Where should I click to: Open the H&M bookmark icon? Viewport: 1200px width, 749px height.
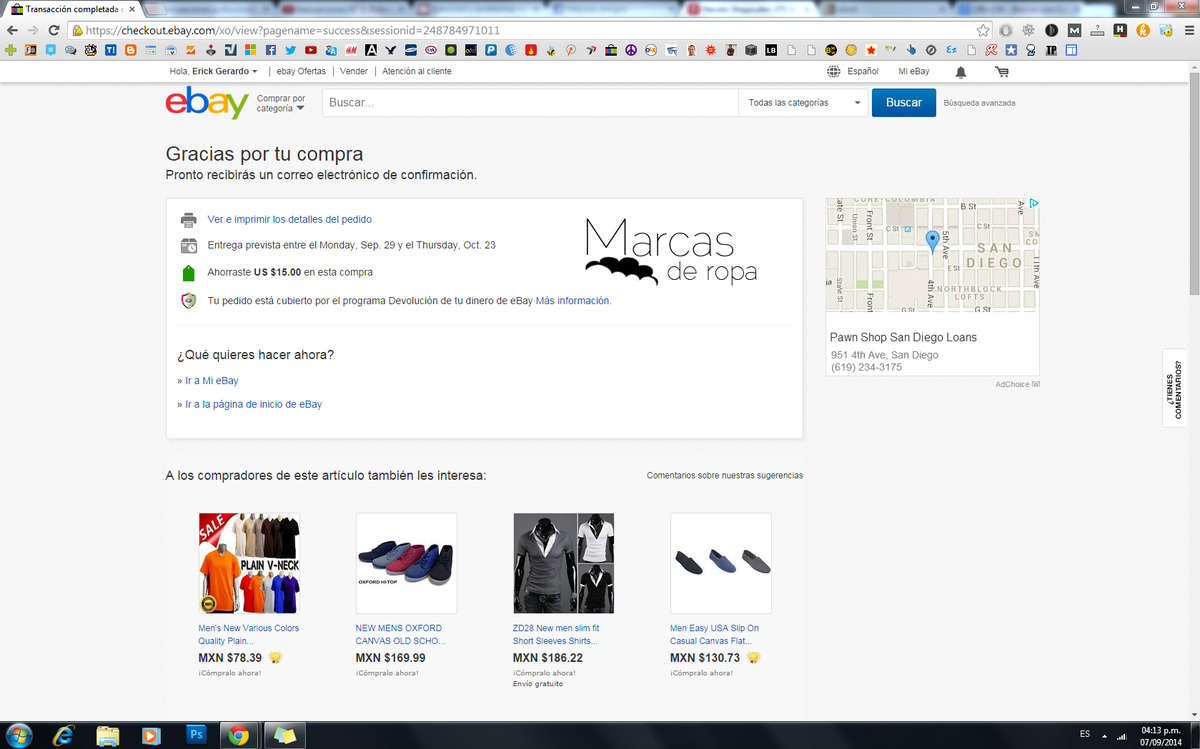(x=351, y=49)
